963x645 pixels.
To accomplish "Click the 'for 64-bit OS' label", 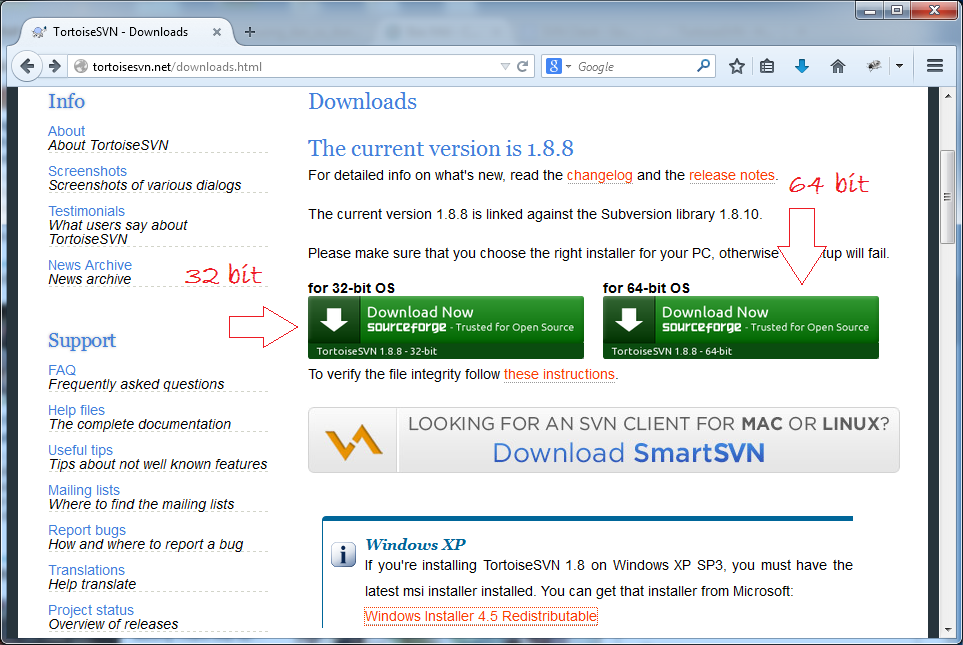I will tap(646, 288).
